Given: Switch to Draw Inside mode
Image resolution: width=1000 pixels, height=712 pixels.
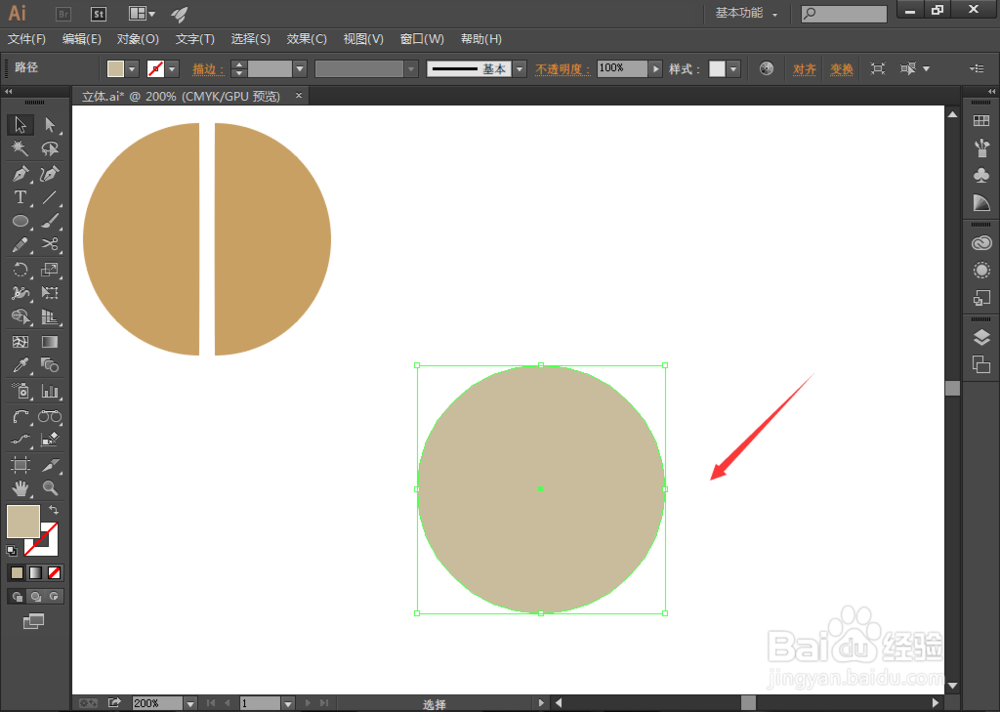Looking at the screenshot, I should [54, 597].
